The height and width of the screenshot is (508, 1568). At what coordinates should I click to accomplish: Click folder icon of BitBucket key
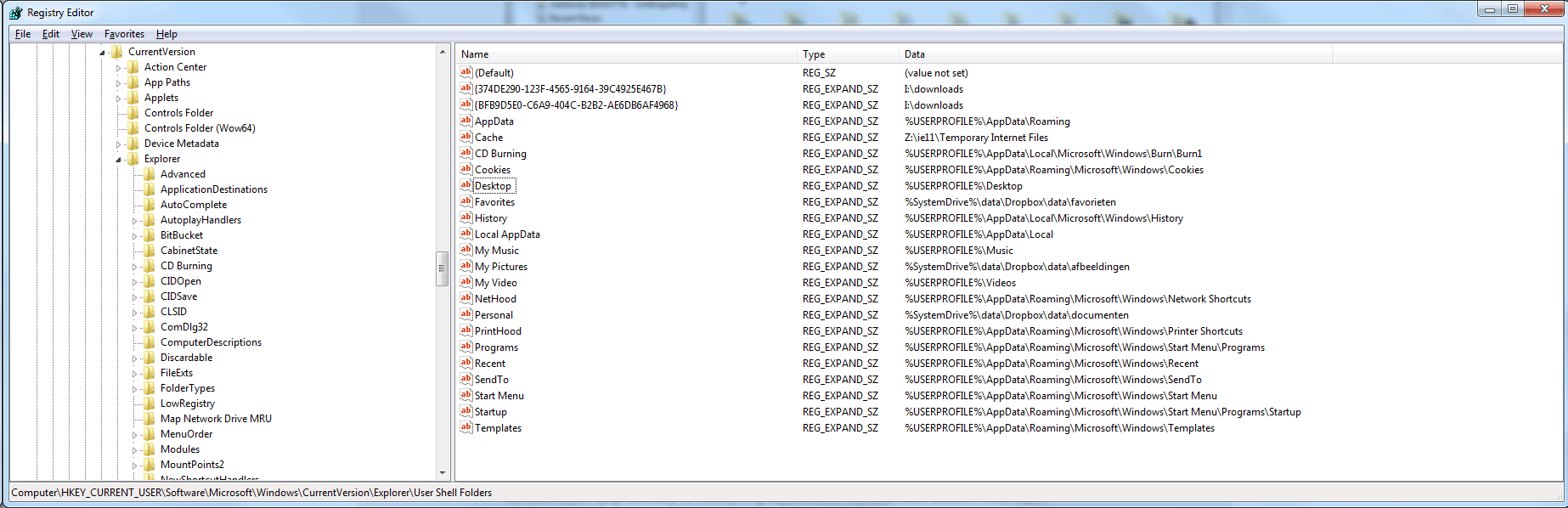pyautogui.click(x=149, y=235)
